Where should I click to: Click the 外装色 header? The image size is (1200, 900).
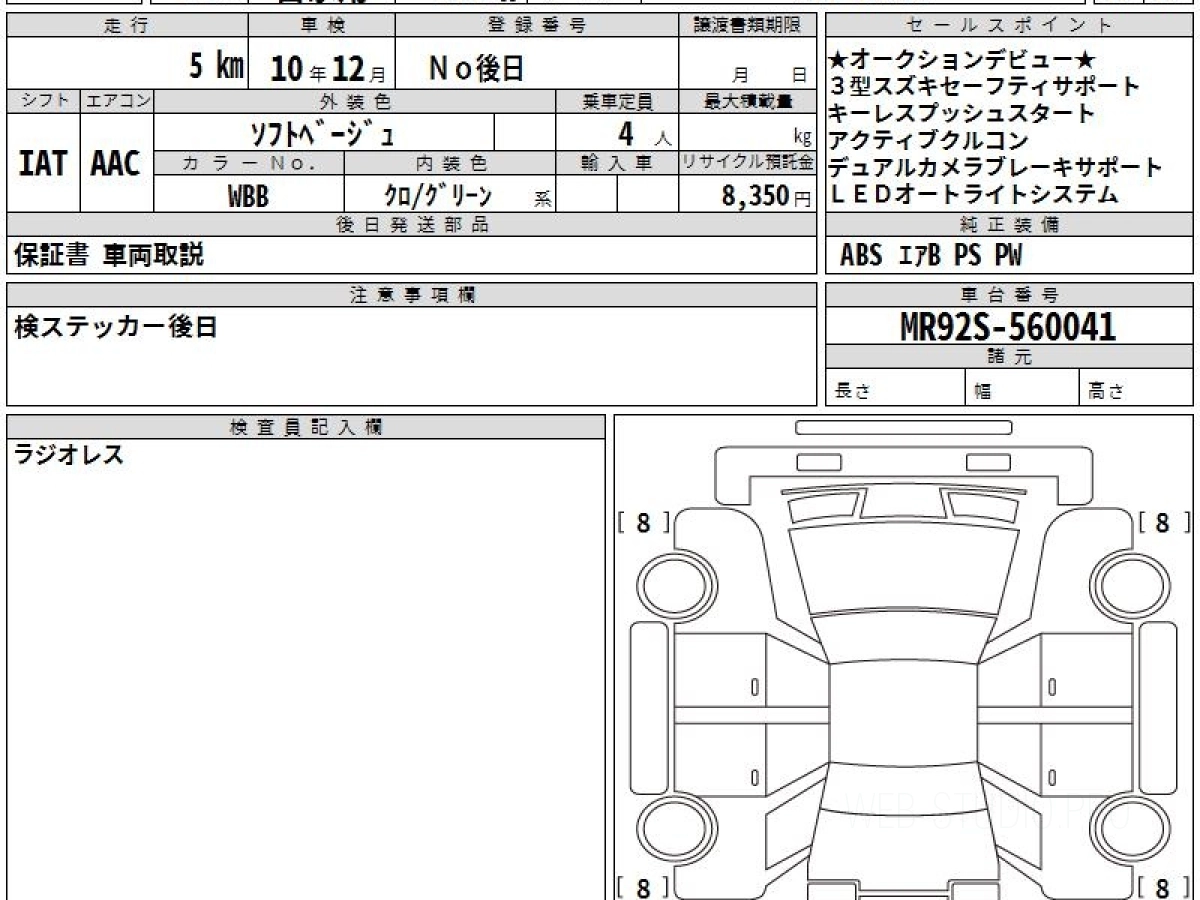355,101
